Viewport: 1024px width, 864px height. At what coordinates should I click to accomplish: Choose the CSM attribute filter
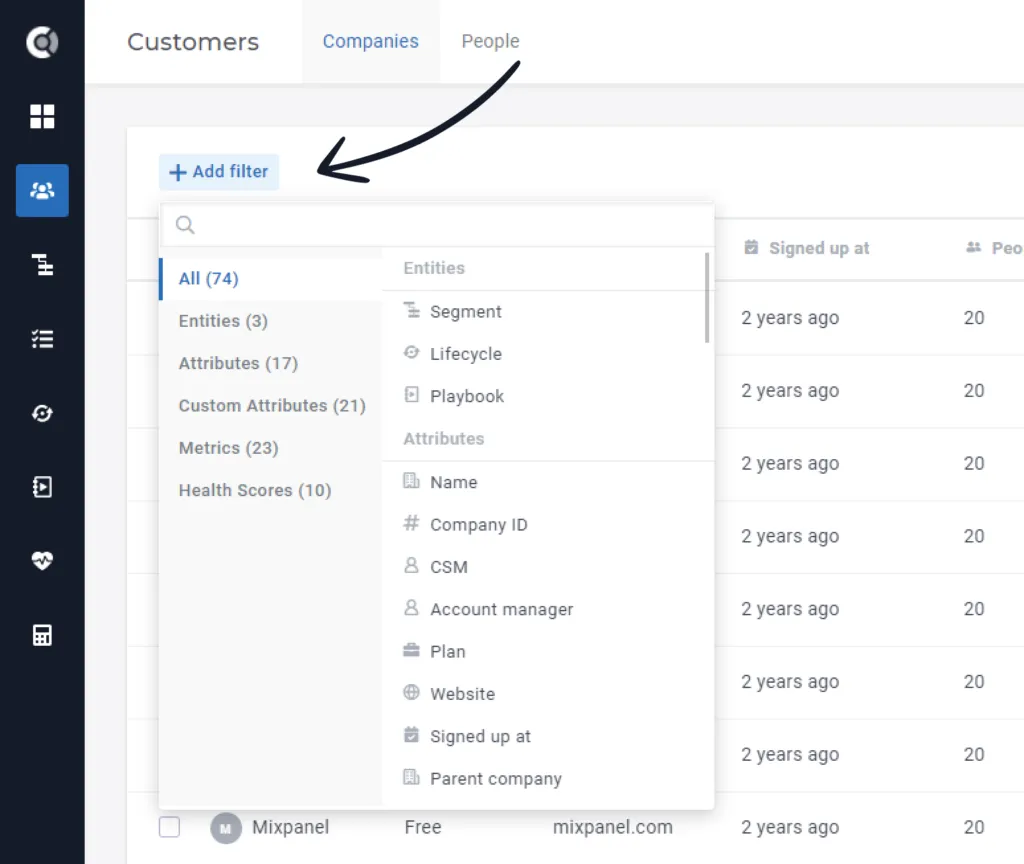coord(548,567)
